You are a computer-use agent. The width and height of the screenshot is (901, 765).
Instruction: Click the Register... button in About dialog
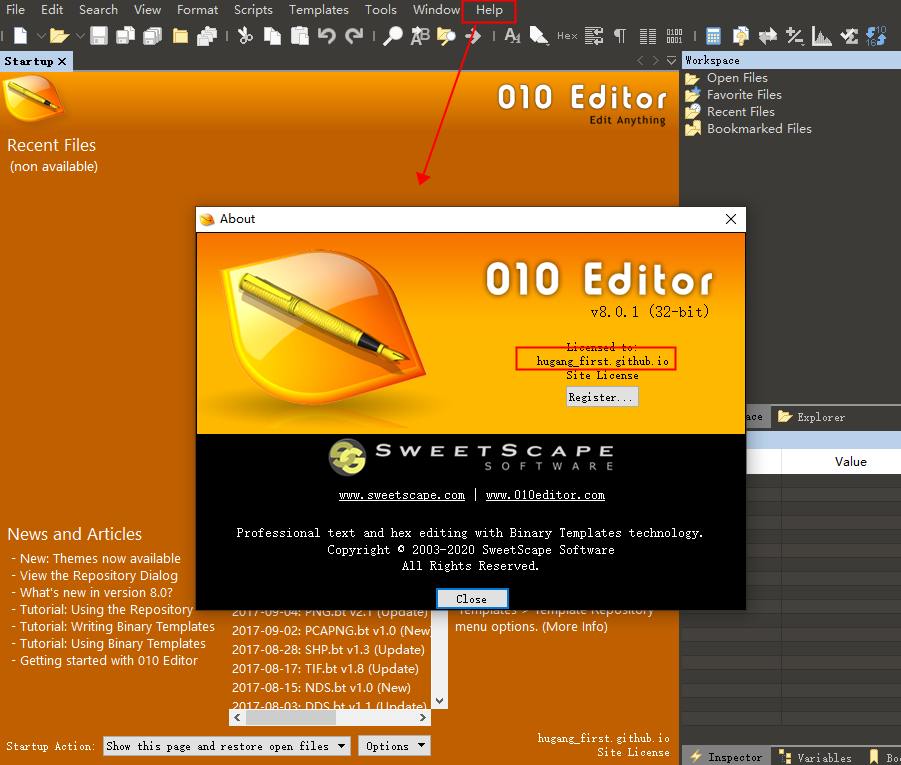coord(602,397)
